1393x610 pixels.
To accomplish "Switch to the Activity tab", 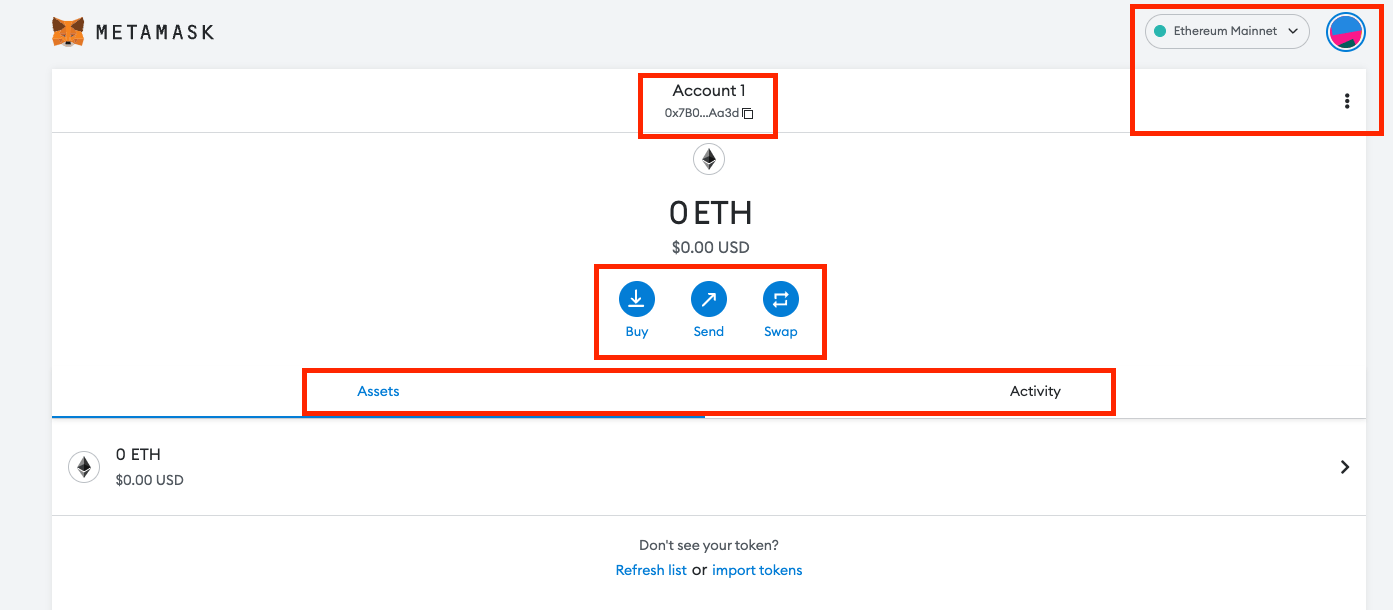I will pyautogui.click(x=1035, y=391).
